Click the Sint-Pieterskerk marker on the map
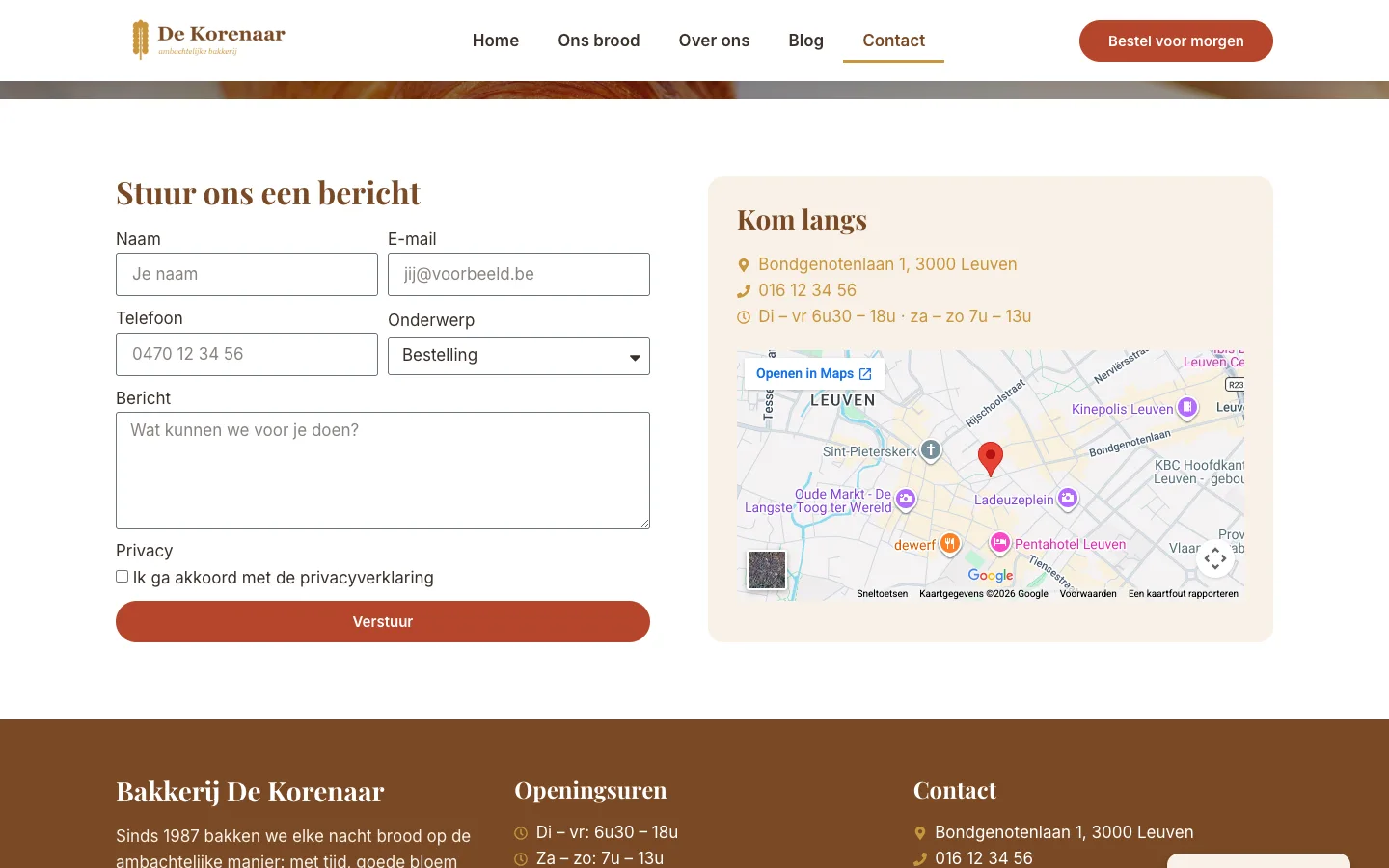 pos(931,450)
